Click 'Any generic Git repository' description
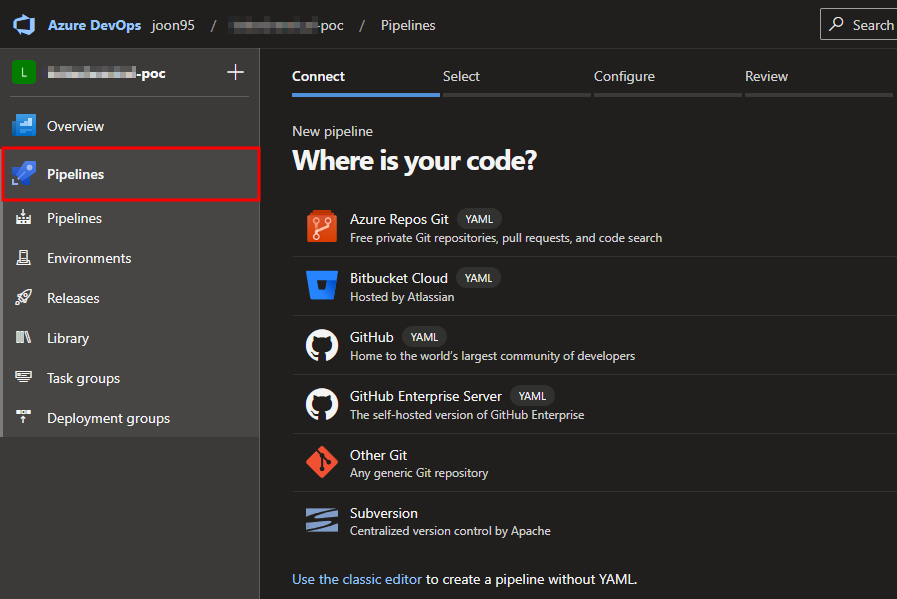The image size is (897, 599). pos(419,473)
